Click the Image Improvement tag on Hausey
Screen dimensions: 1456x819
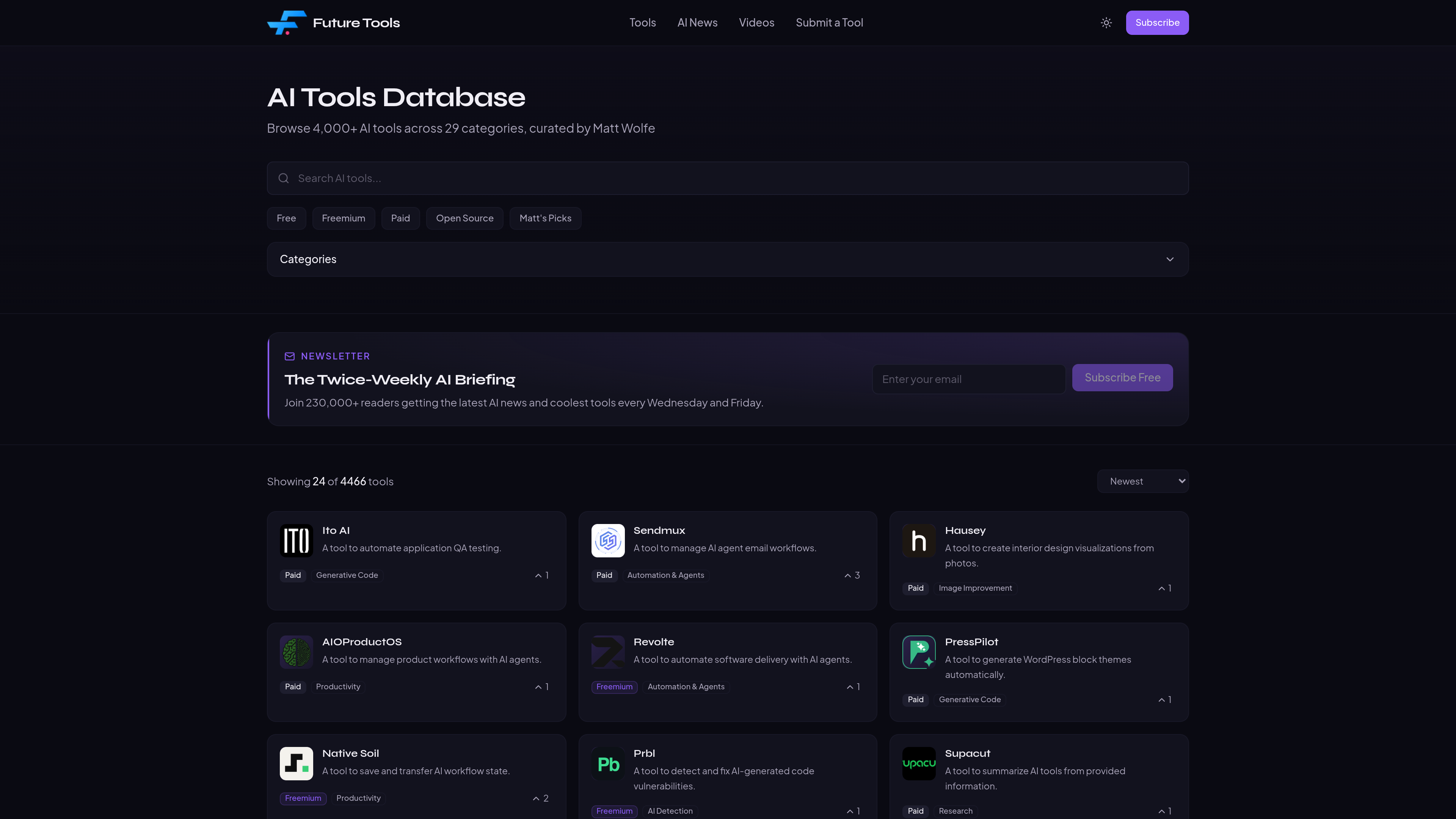click(x=975, y=588)
